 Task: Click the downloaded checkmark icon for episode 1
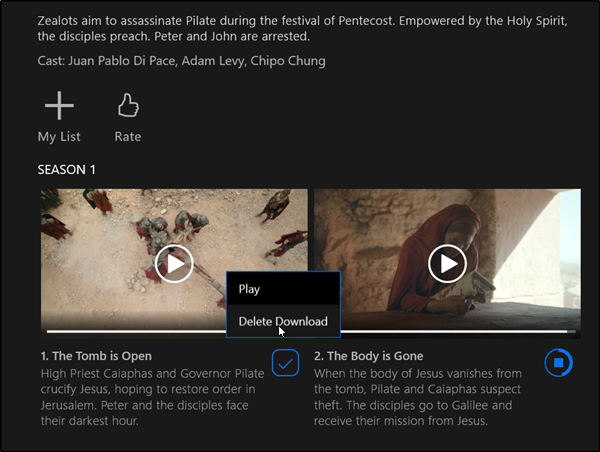click(285, 363)
